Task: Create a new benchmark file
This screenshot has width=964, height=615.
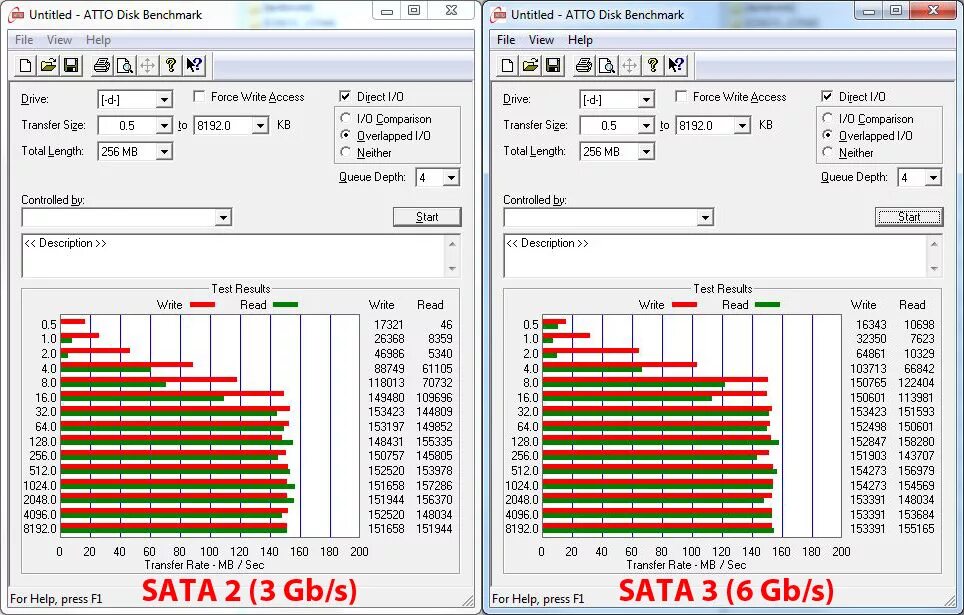Action: [x=25, y=65]
